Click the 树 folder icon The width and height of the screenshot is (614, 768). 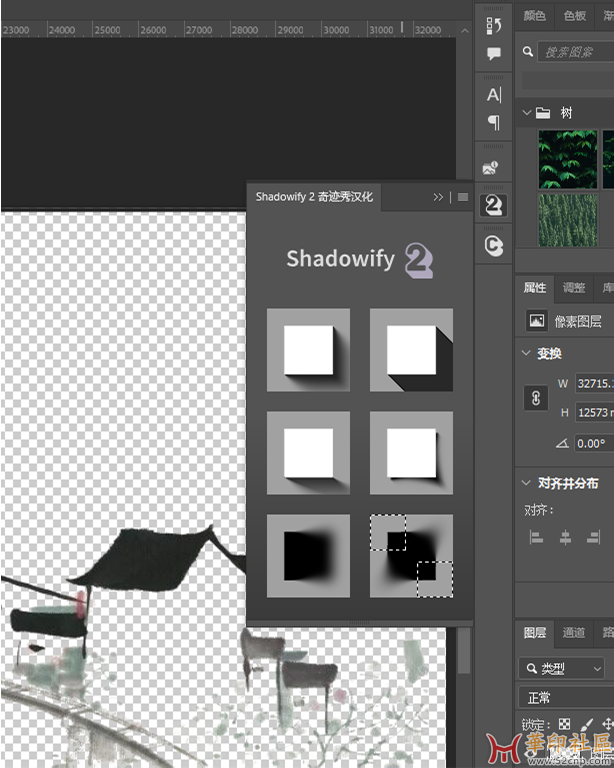(543, 113)
